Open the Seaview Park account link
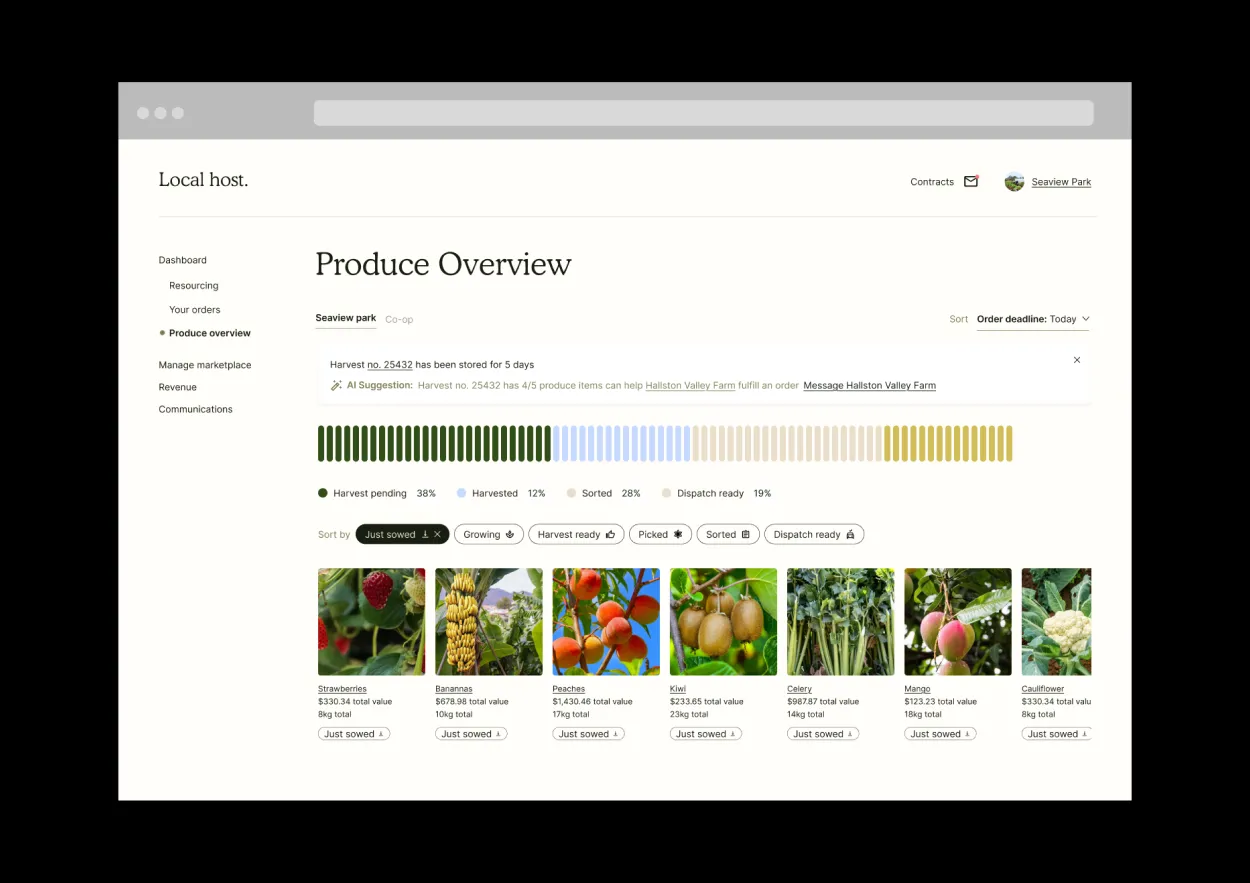This screenshot has height=883, width=1250. [x=1061, y=182]
